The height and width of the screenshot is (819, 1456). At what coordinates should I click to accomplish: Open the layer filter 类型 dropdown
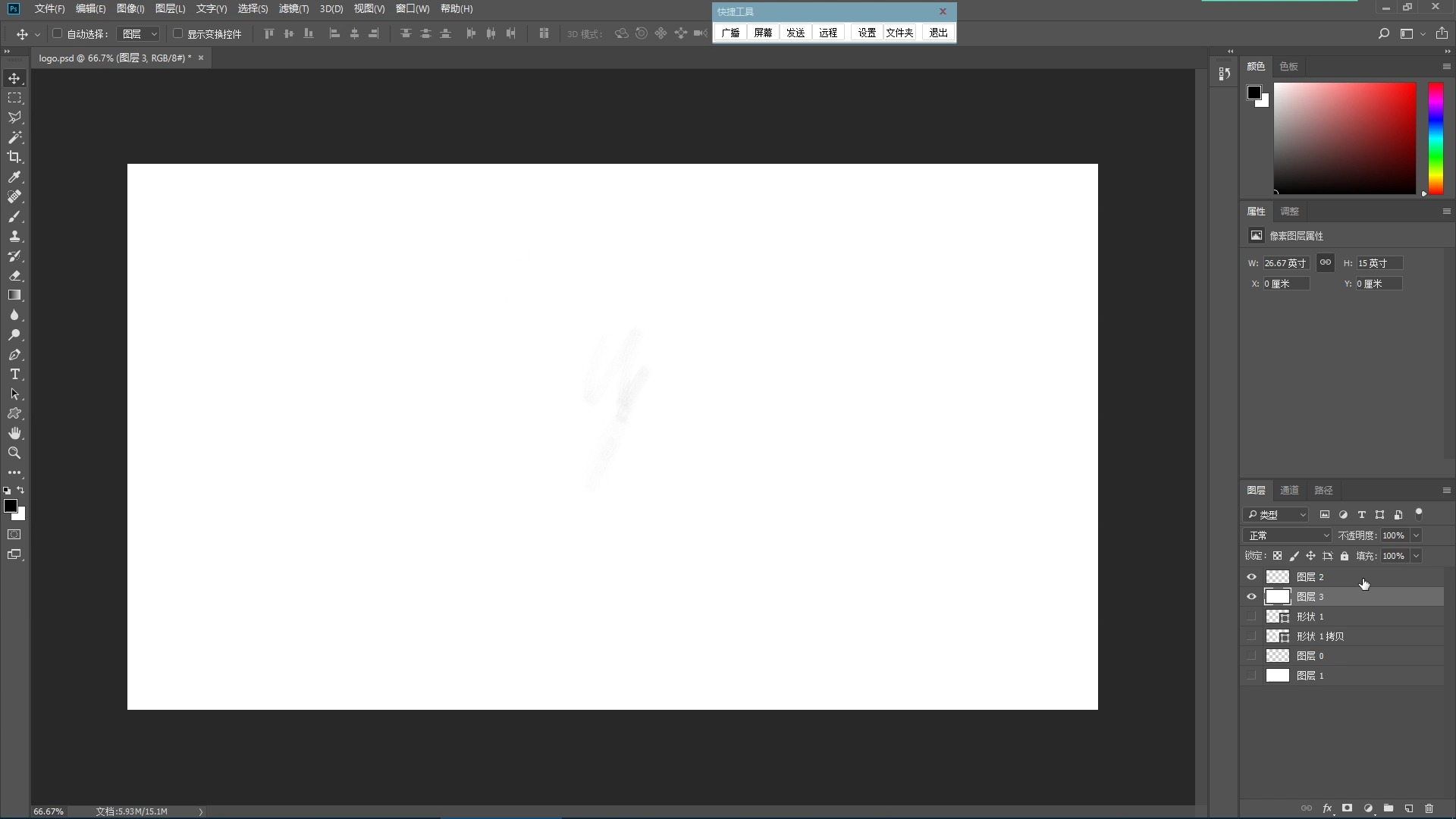coord(1276,515)
